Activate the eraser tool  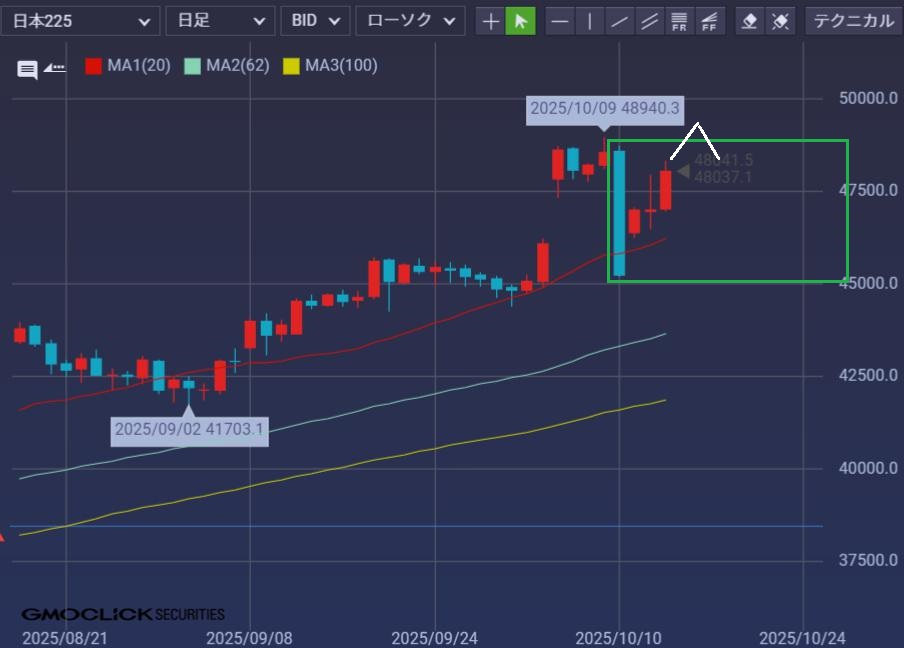[x=749, y=21]
